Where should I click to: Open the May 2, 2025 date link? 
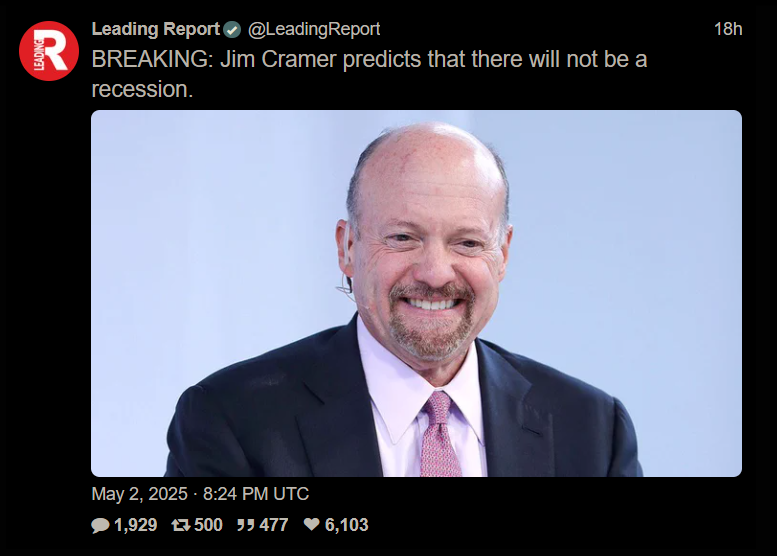point(140,494)
